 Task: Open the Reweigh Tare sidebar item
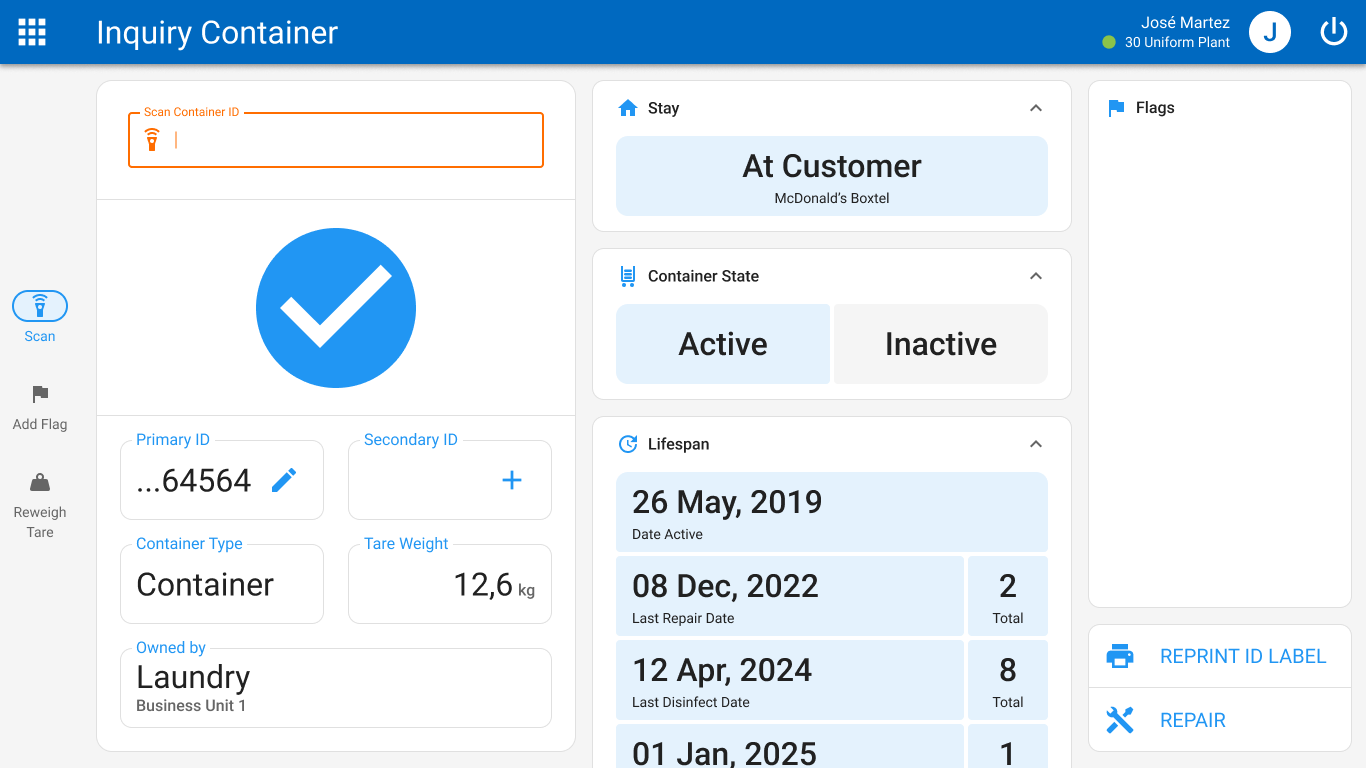coord(40,506)
